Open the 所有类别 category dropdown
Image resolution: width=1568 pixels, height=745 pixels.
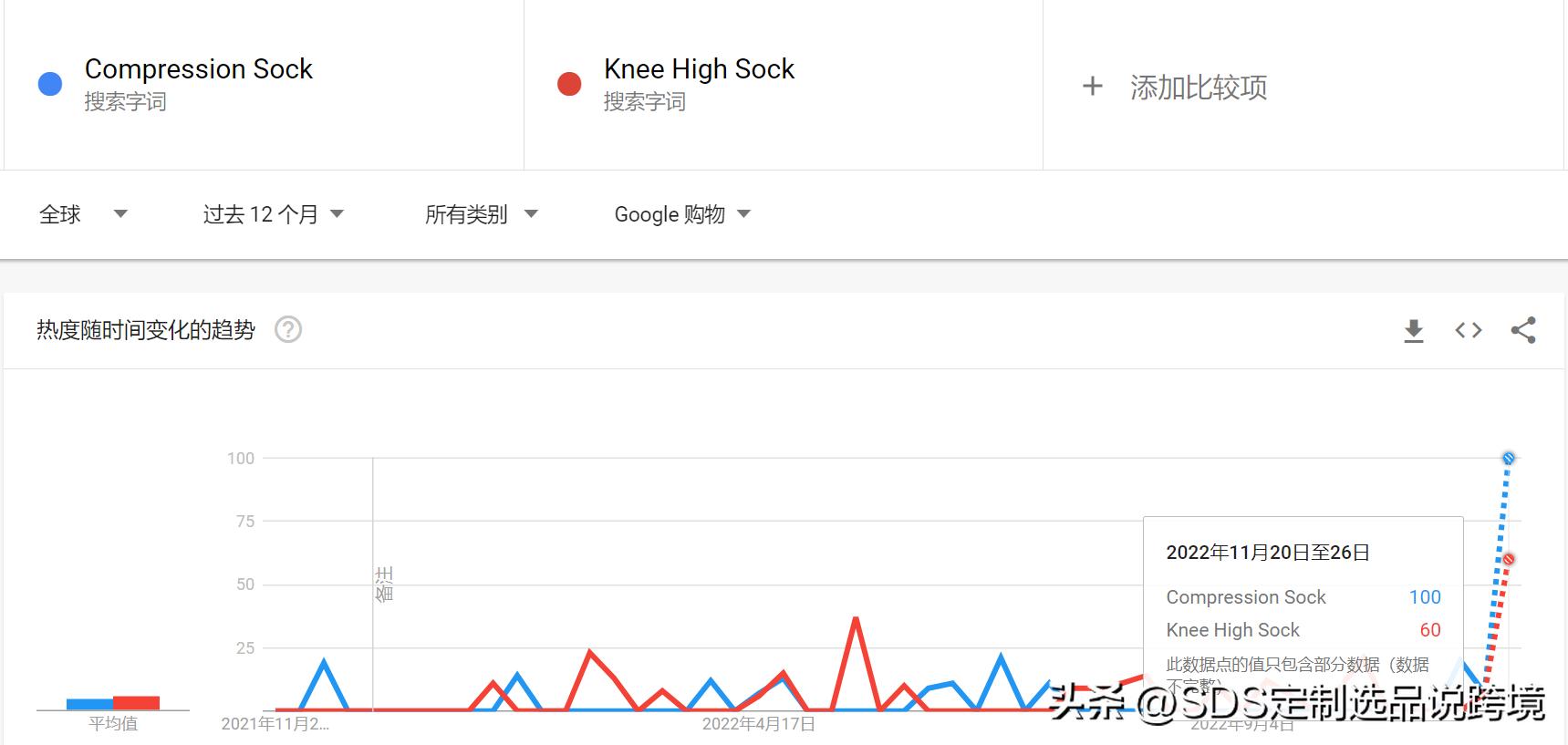pos(481,214)
